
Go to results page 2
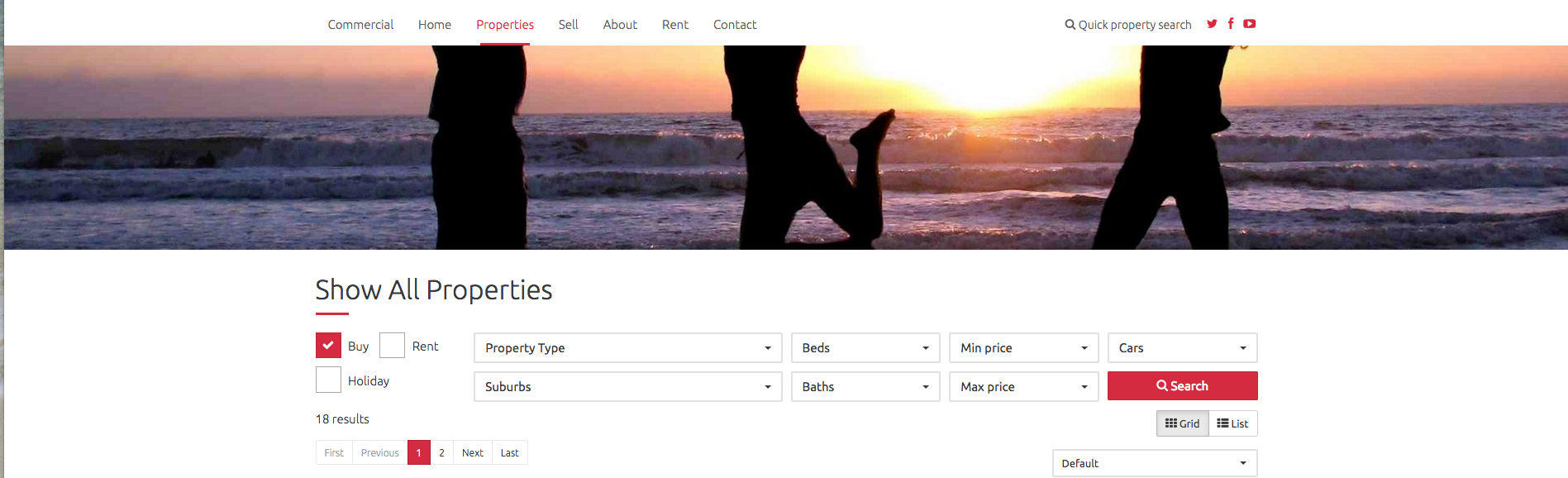tap(441, 452)
